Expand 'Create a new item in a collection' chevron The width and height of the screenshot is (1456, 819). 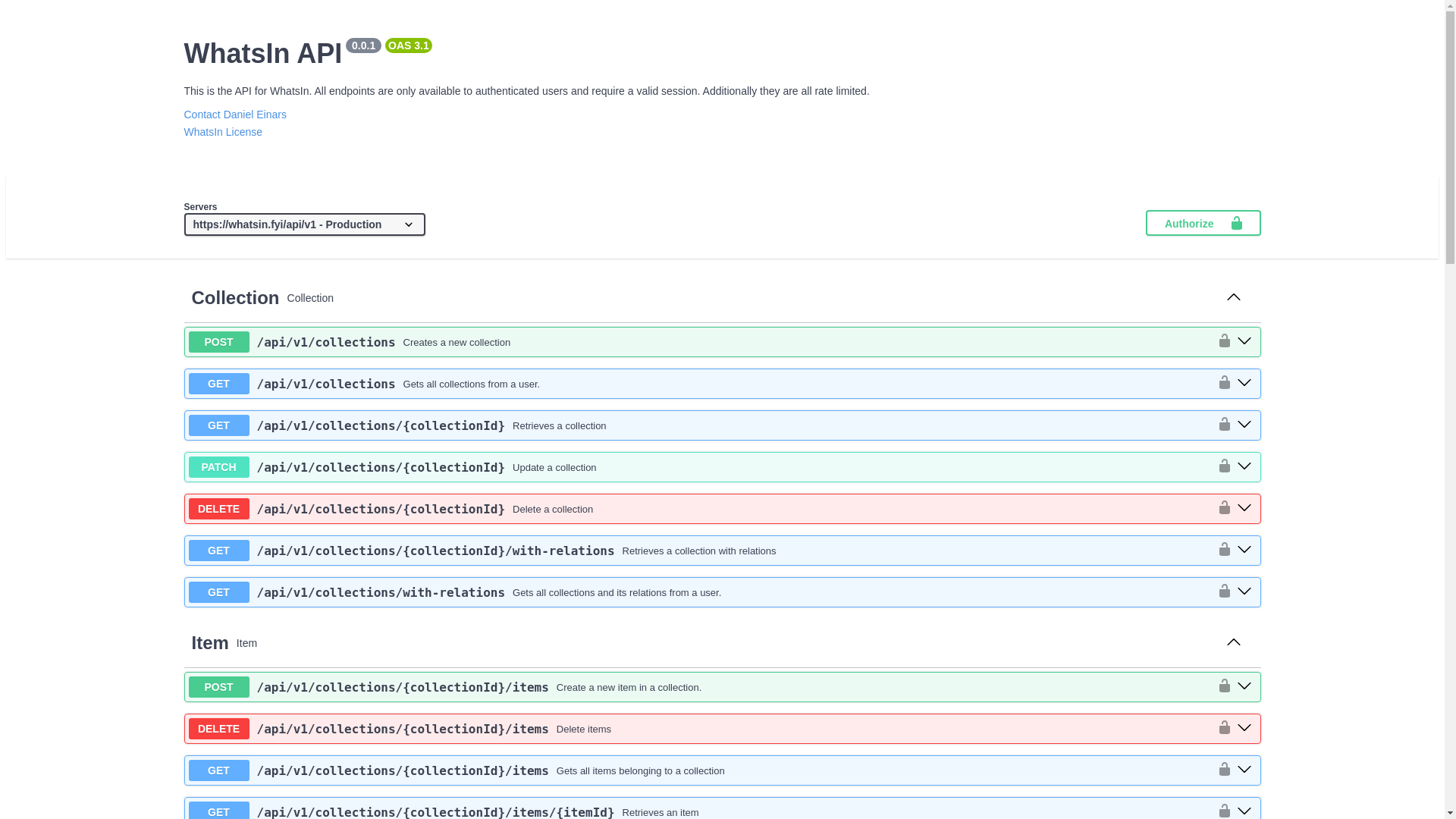(1244, 686)
